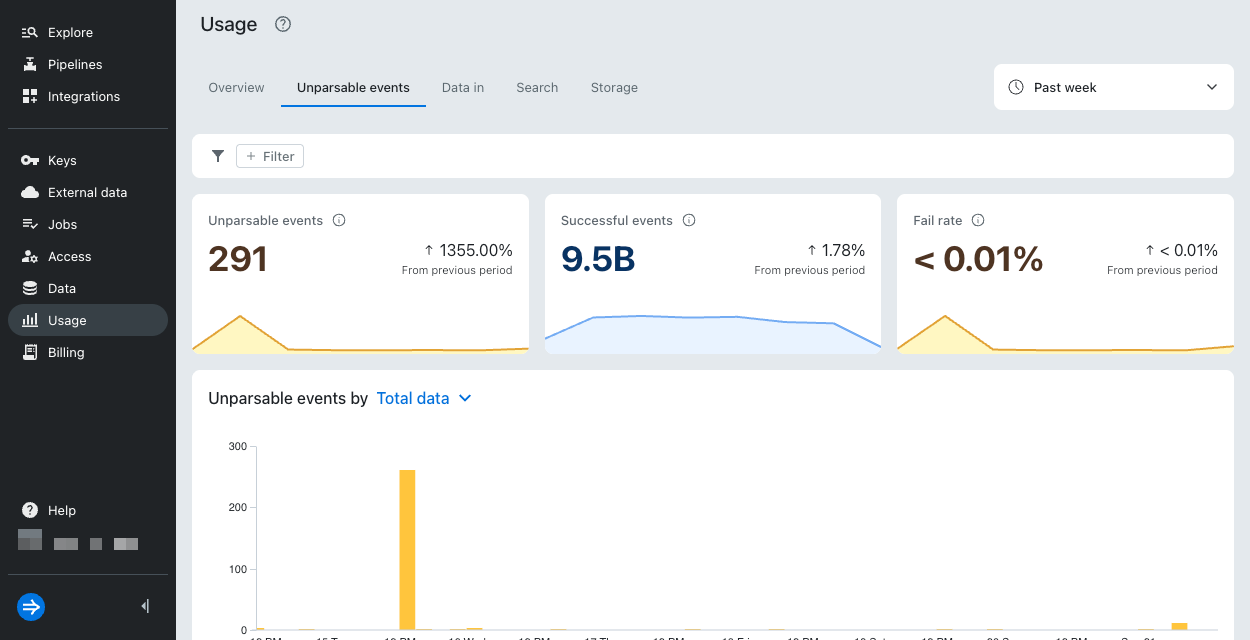Image resolution: width=1250 pixels, height=640 pixels.
Task: Click the Usage page heading
Action: (229, 25)
